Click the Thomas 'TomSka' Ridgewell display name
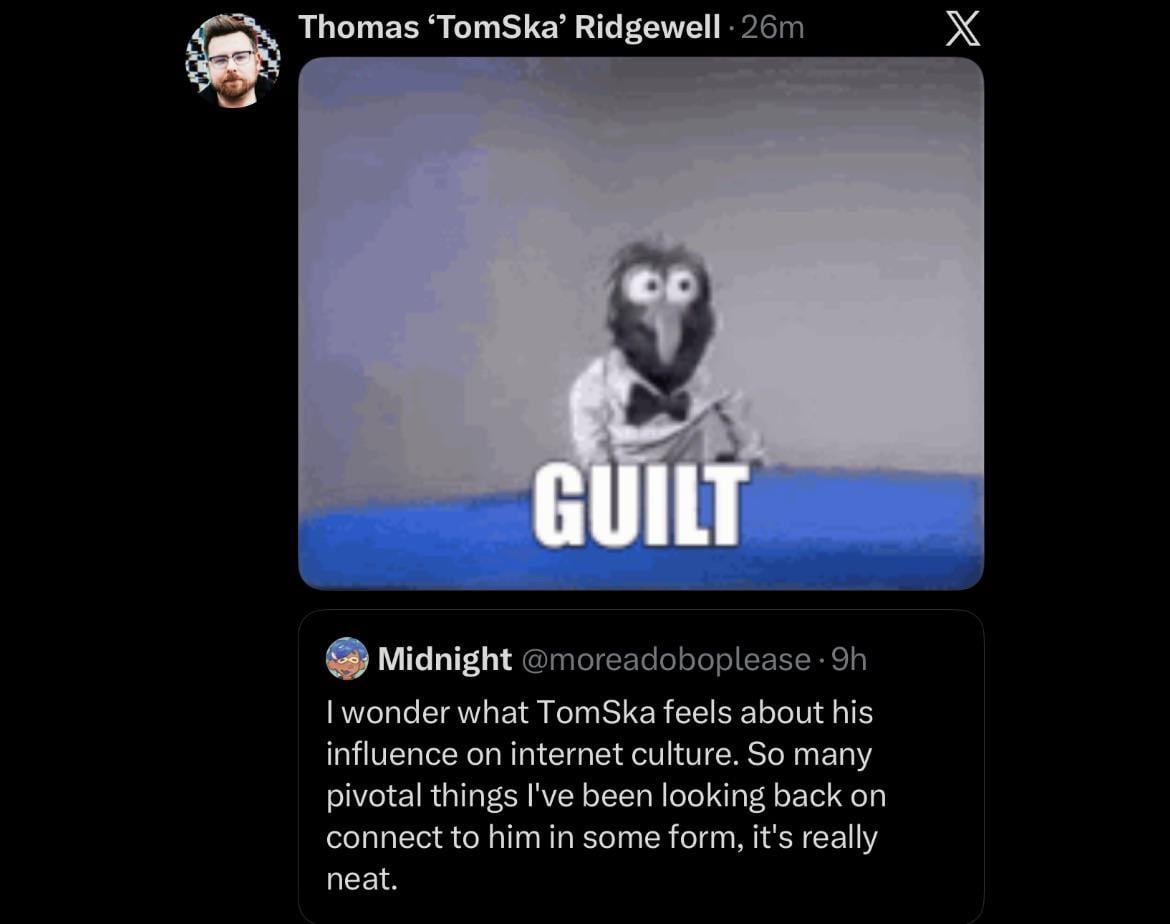 [510, 28]
